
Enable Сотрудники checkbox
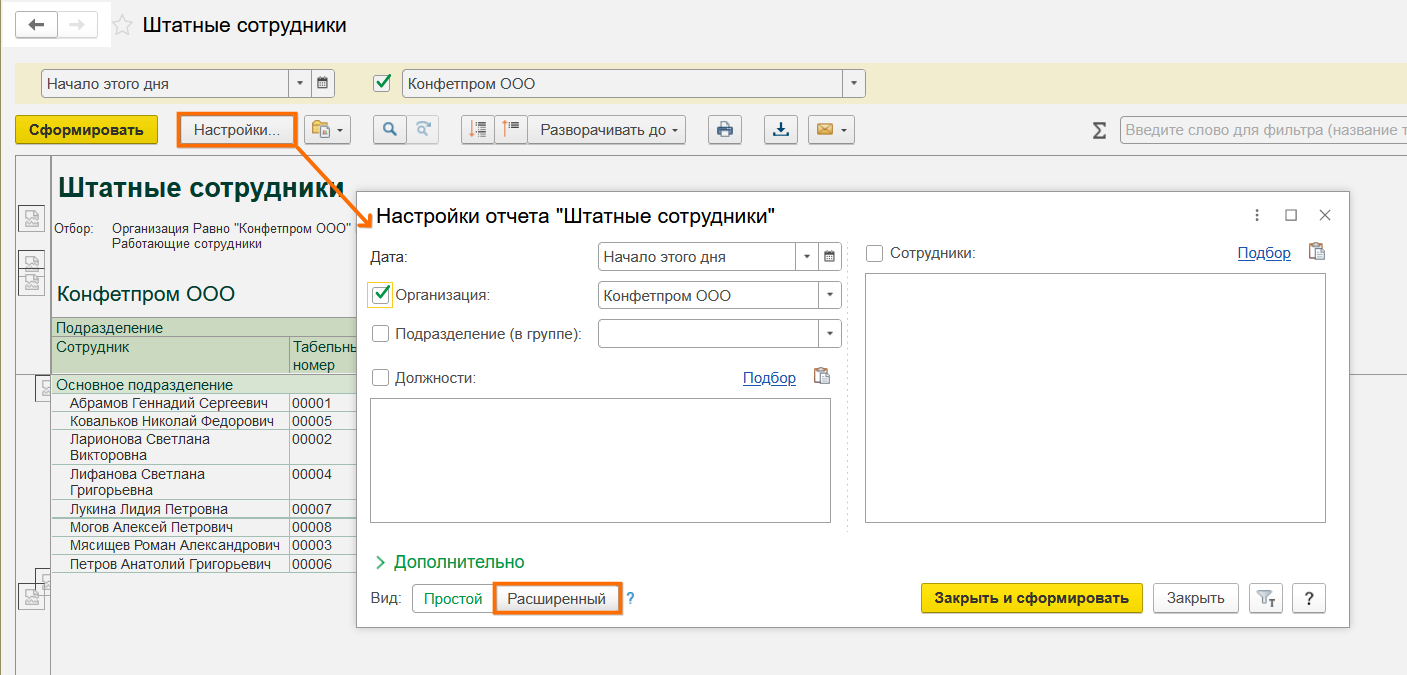(875, 253)
